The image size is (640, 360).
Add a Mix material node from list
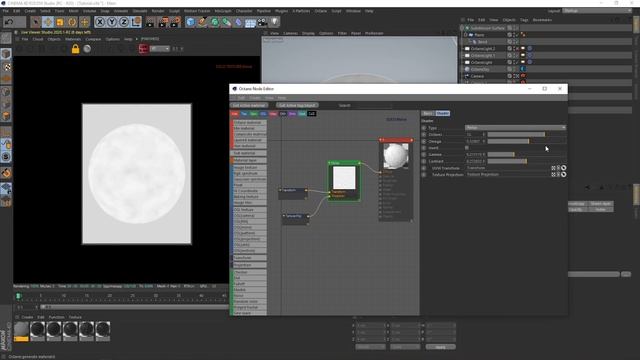[249, 128]
